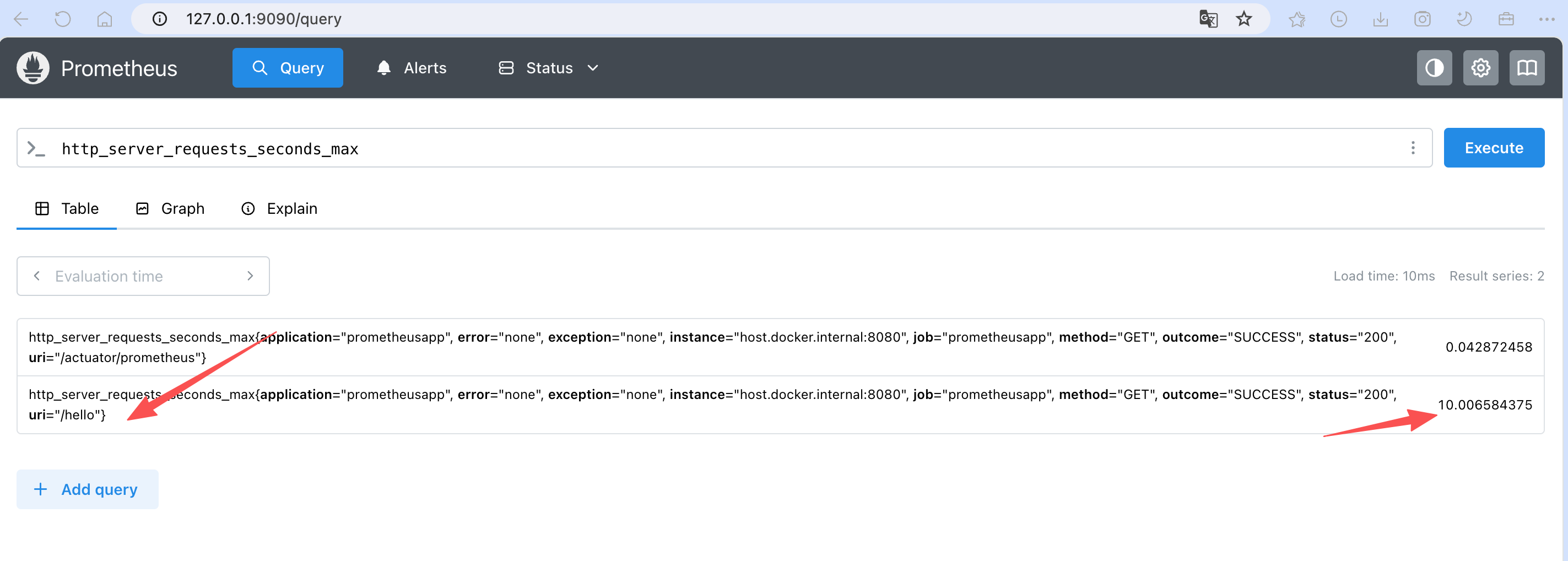Viewport: 1568px width, 561px height.
Task: Click the expression prompt icon
Action: (36, 148)
